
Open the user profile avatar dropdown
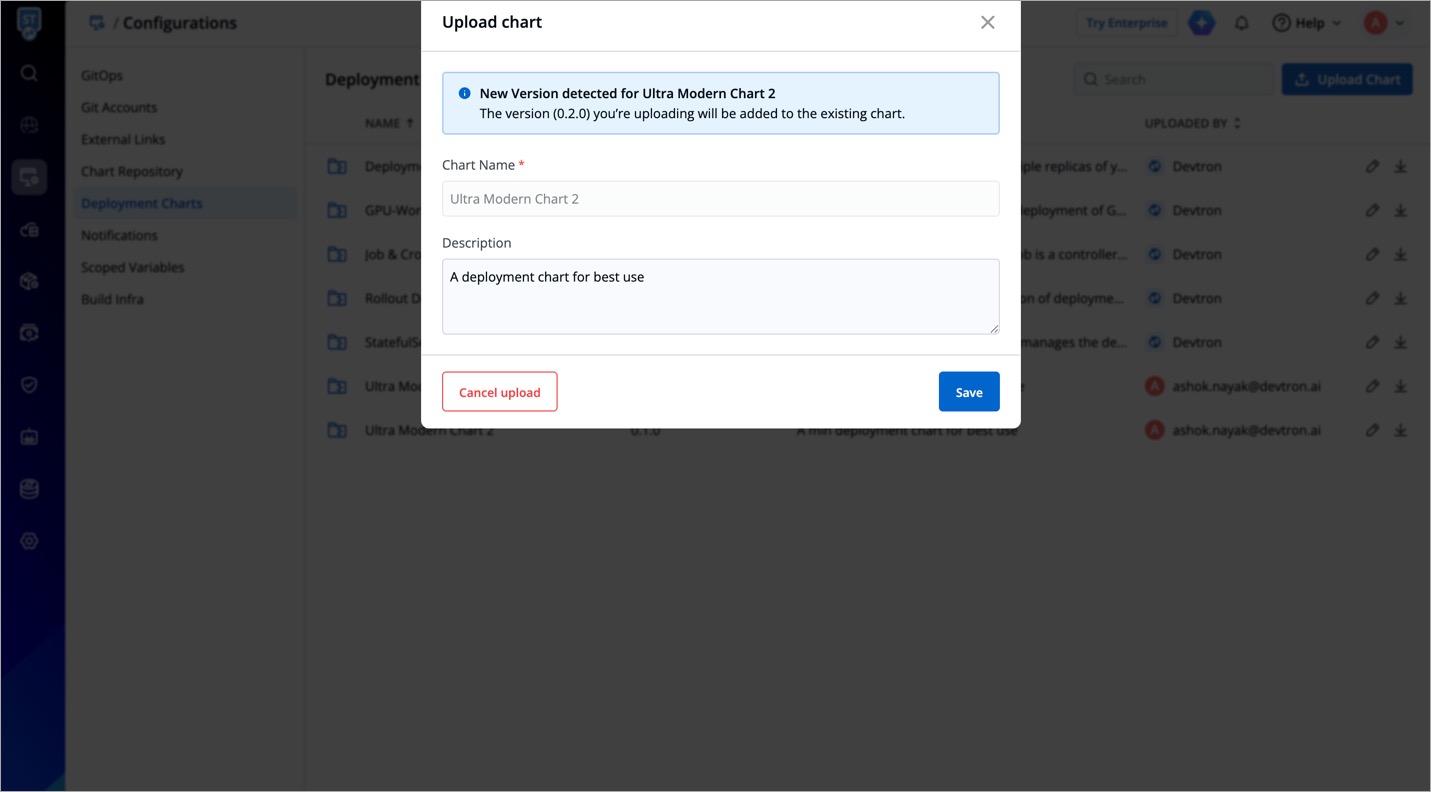[1384, 23]
